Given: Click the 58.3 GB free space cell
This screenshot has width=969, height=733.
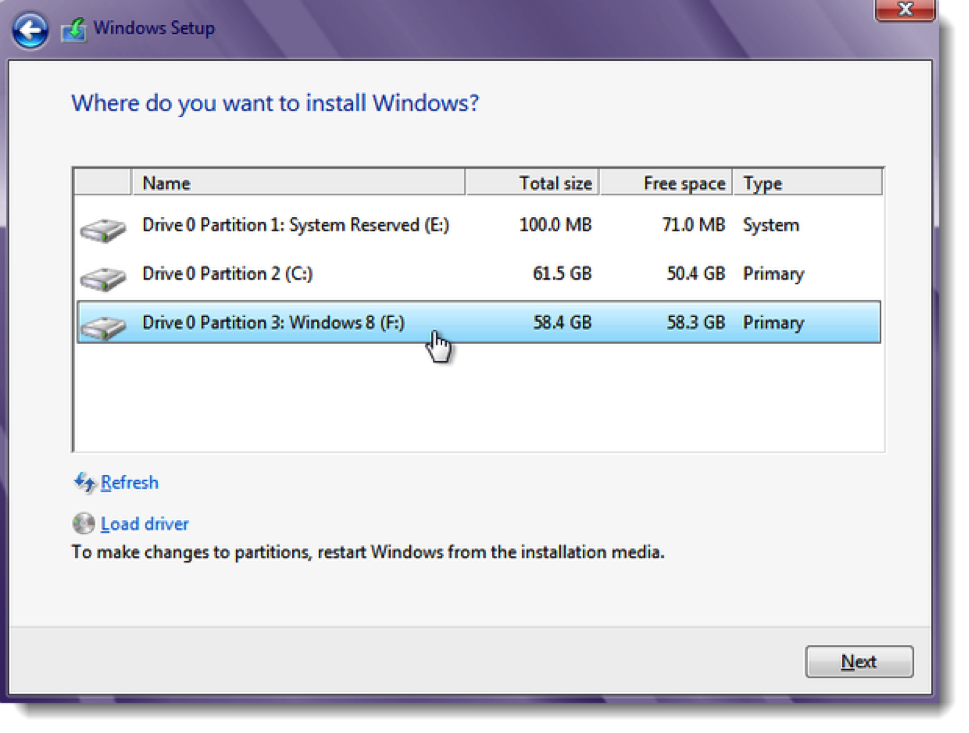Looking at the screenshot, I should pos(696,323).
